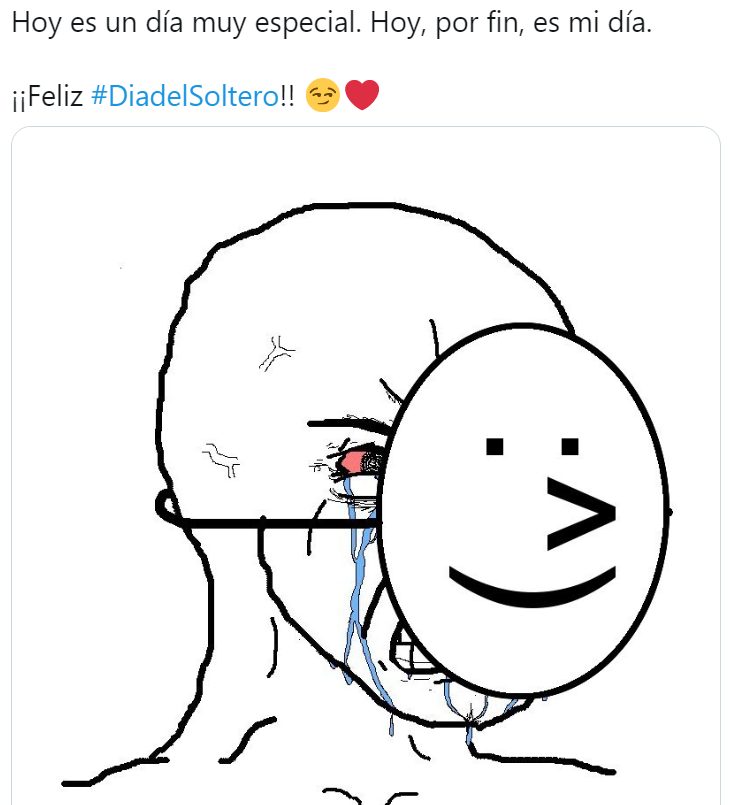Click the smiley mask's curved smile
Screen dimensions: 733x805
(x=532, y=585)
